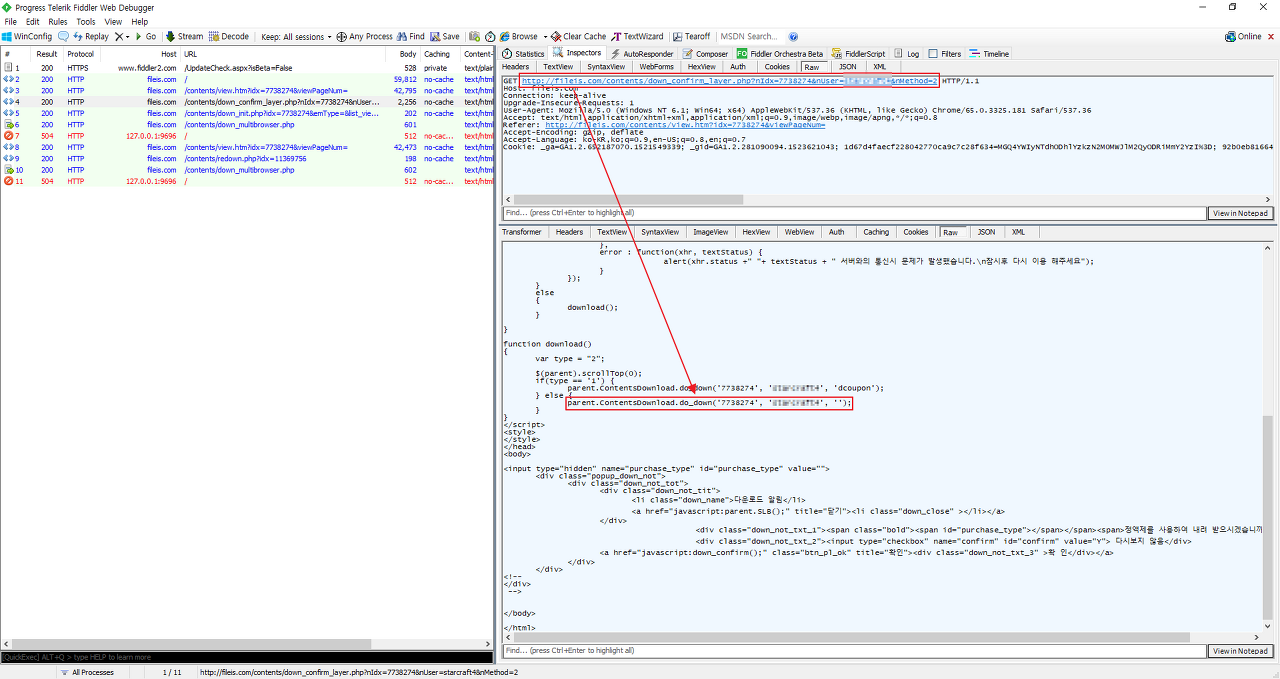The height and width of the screenshot is (679, 1280).
Task: Focus the response Find field
Action: [x=854, y=650]
